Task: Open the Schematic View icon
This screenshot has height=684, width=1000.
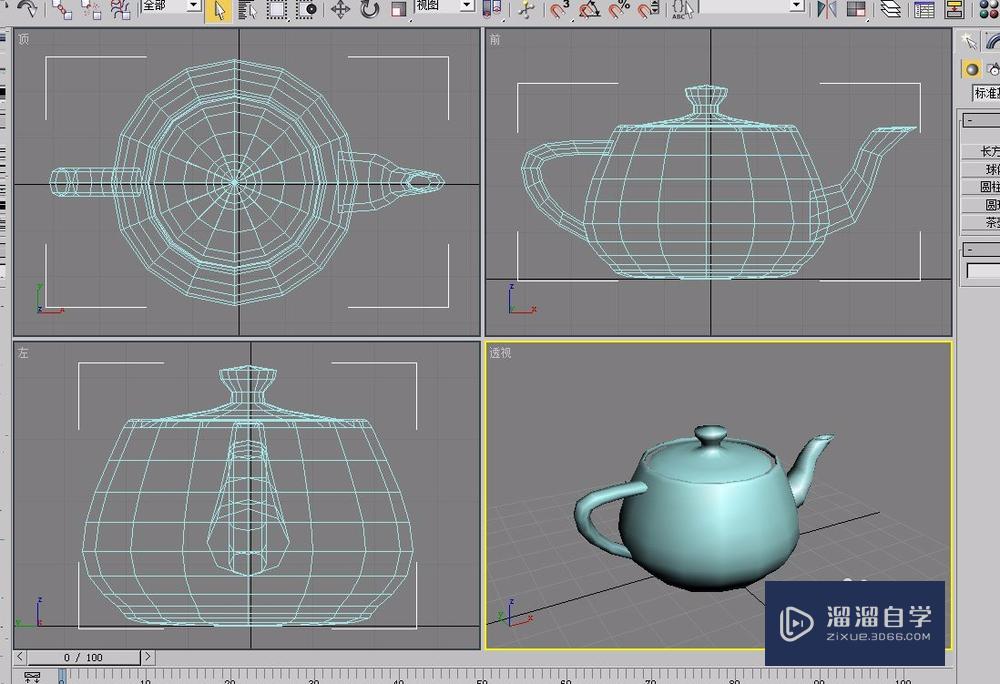Action: pos(954,9)
